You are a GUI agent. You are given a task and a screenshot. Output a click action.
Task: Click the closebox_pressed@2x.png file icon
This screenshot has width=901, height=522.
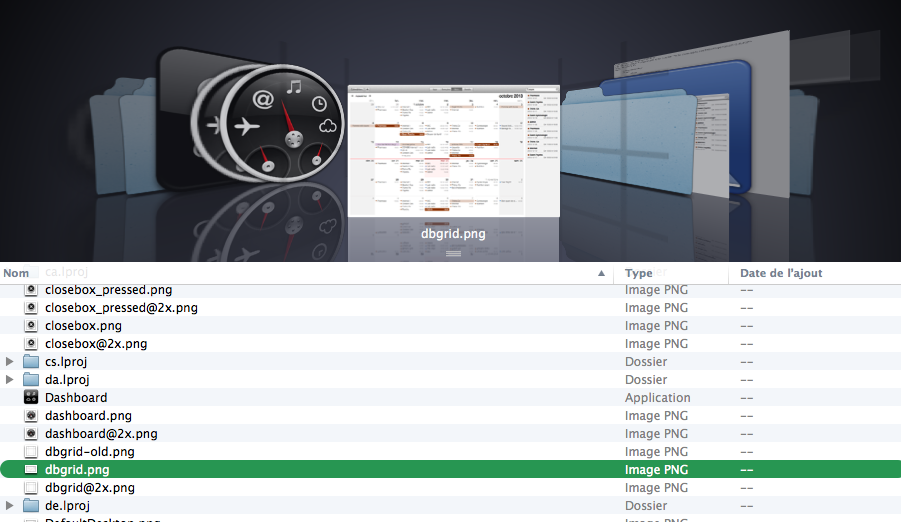tap(31, 308)
